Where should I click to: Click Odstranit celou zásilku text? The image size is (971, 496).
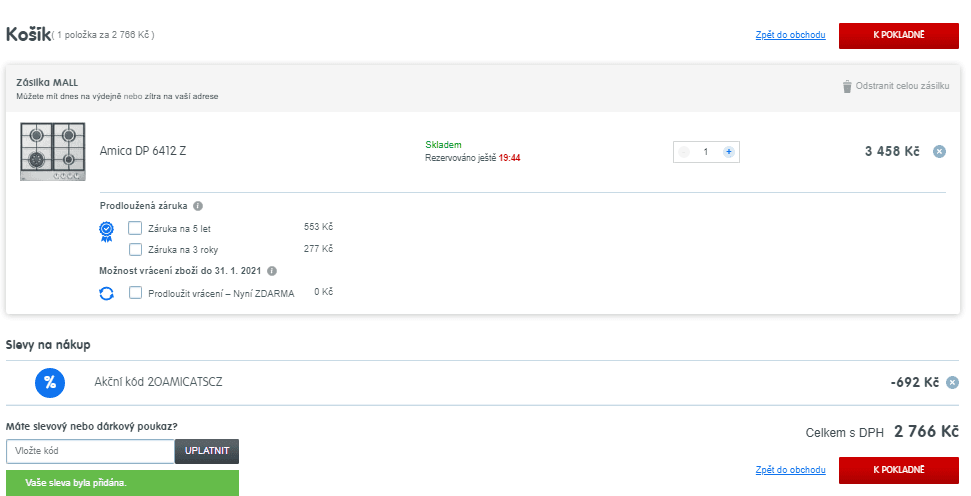click(902, 86)
